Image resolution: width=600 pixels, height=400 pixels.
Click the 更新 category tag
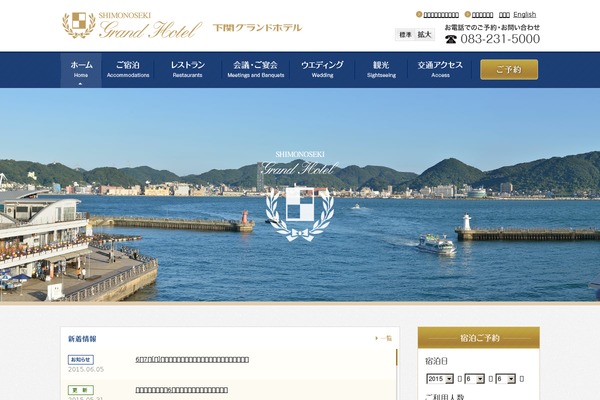(x=81, y=390)
